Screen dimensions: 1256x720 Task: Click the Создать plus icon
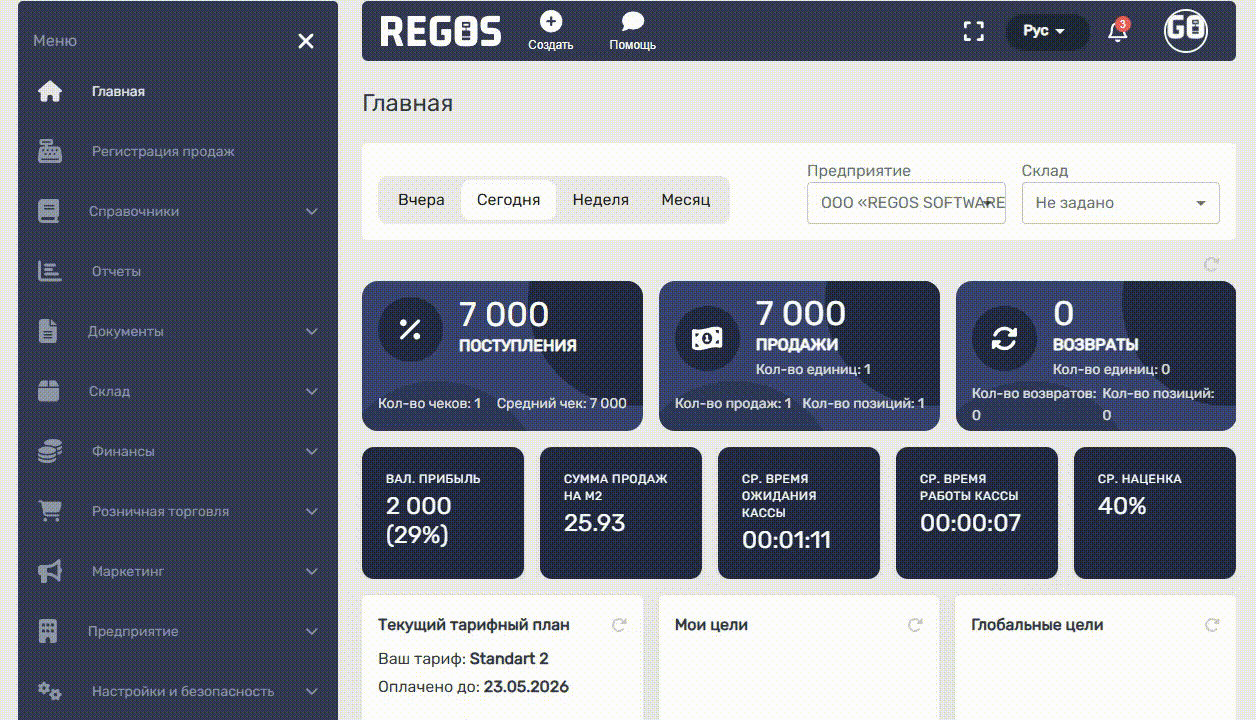coord(550,22)
